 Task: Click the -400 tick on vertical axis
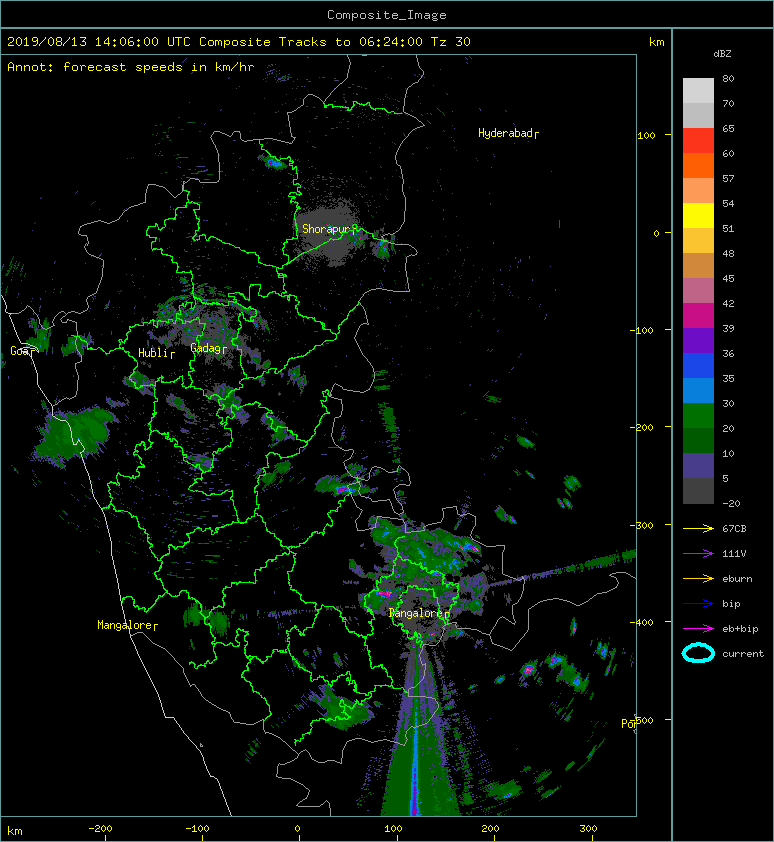642,623
